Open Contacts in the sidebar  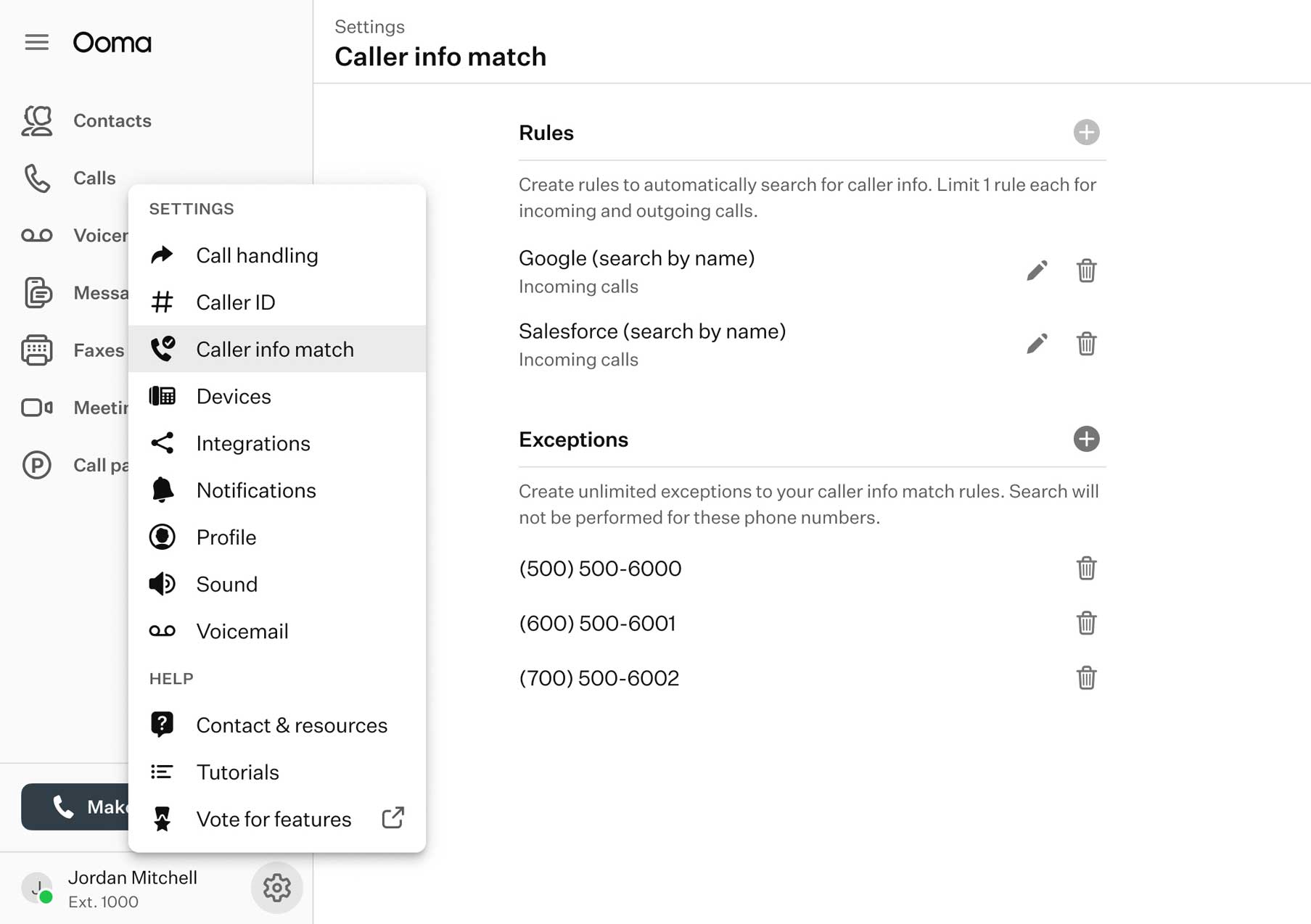coord(112,120)
